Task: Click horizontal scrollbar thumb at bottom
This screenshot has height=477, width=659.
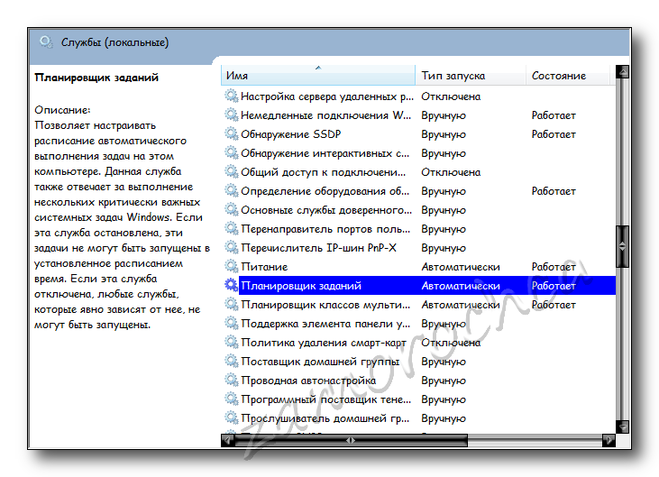Action: 350,439
